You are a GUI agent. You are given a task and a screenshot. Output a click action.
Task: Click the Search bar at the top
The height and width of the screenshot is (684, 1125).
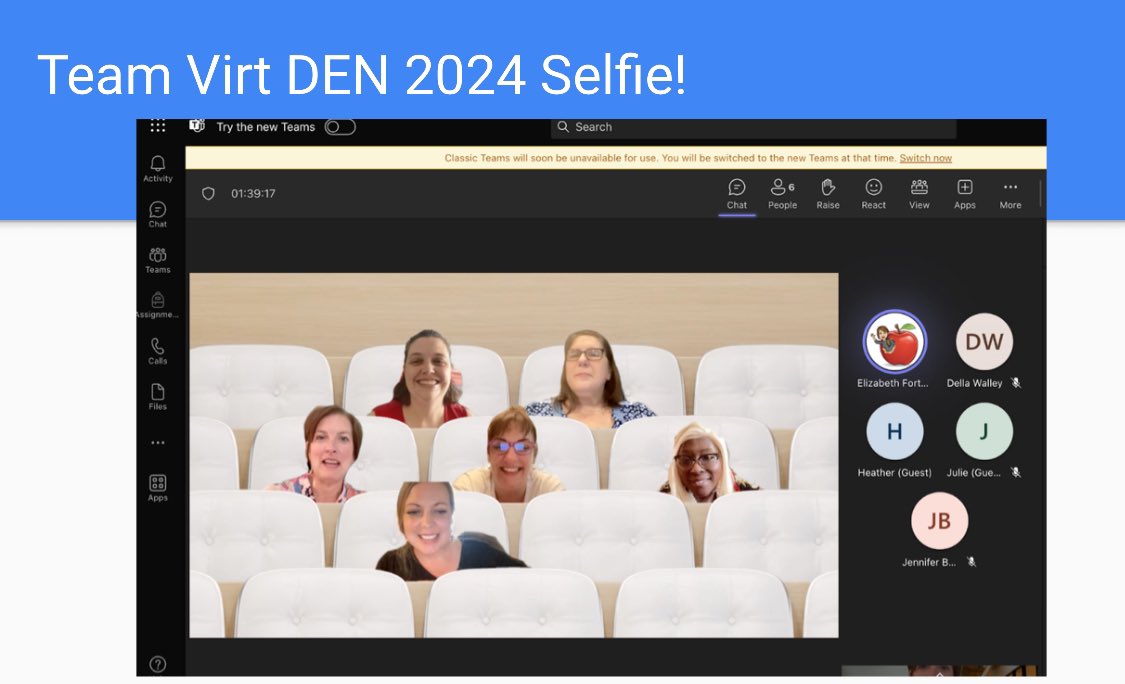tap(755, 127)
